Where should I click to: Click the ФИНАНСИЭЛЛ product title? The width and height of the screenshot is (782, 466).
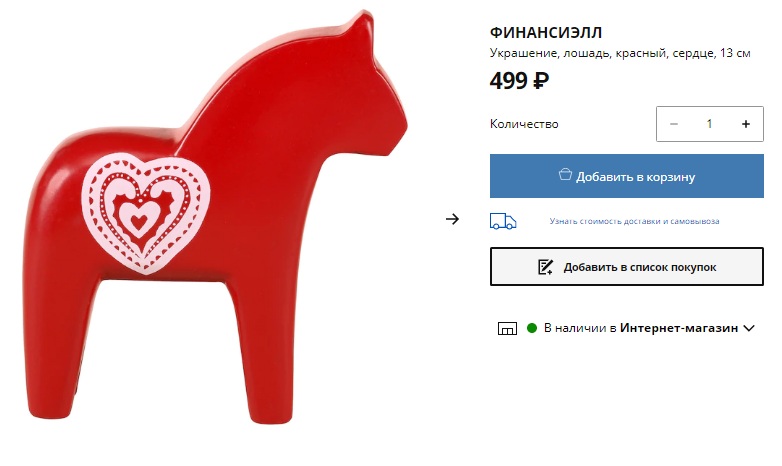(x=546, y=32)
